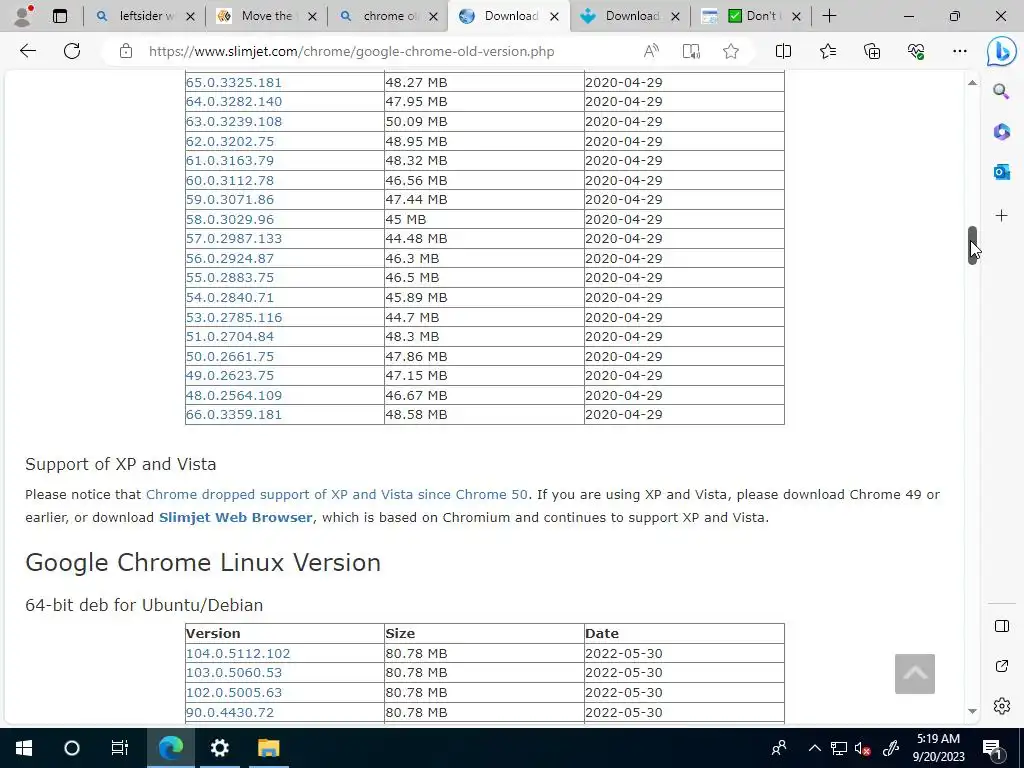Screen dimensions: 1024x768
Task: Click the scrollbar down arrow
Action: tap(972, 711)
